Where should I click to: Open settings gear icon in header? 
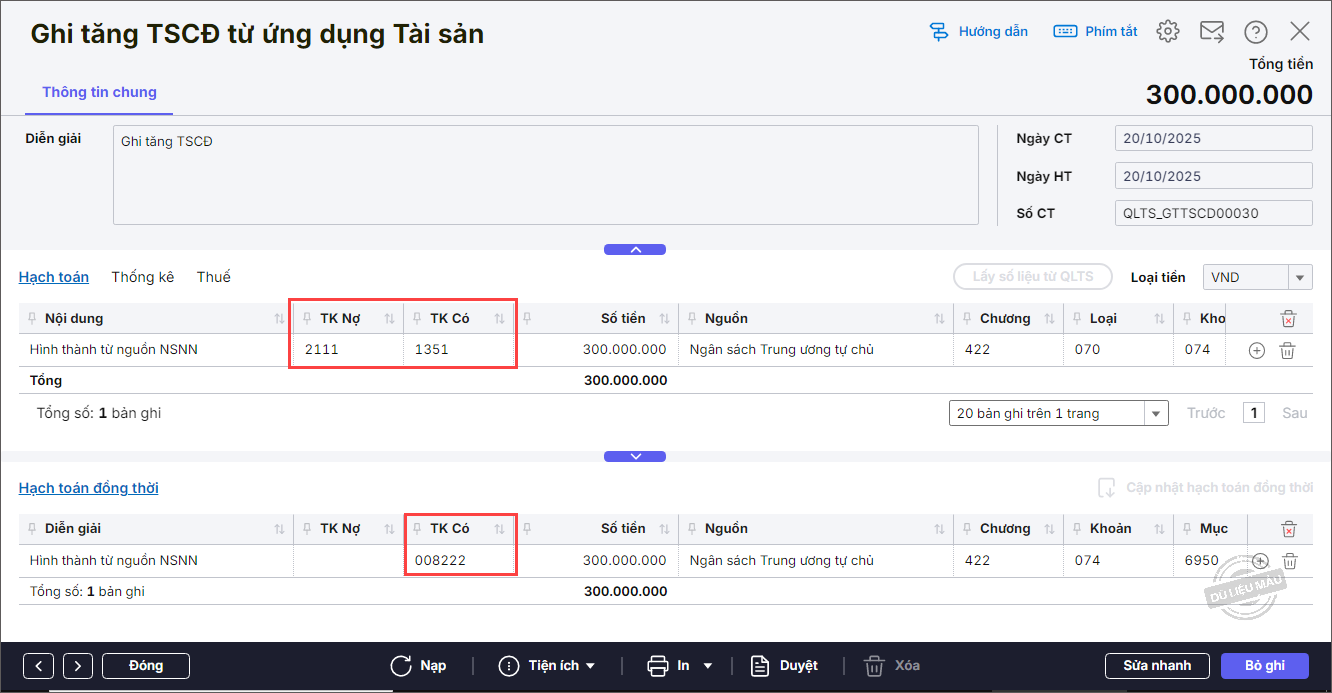click(1168, 32)
